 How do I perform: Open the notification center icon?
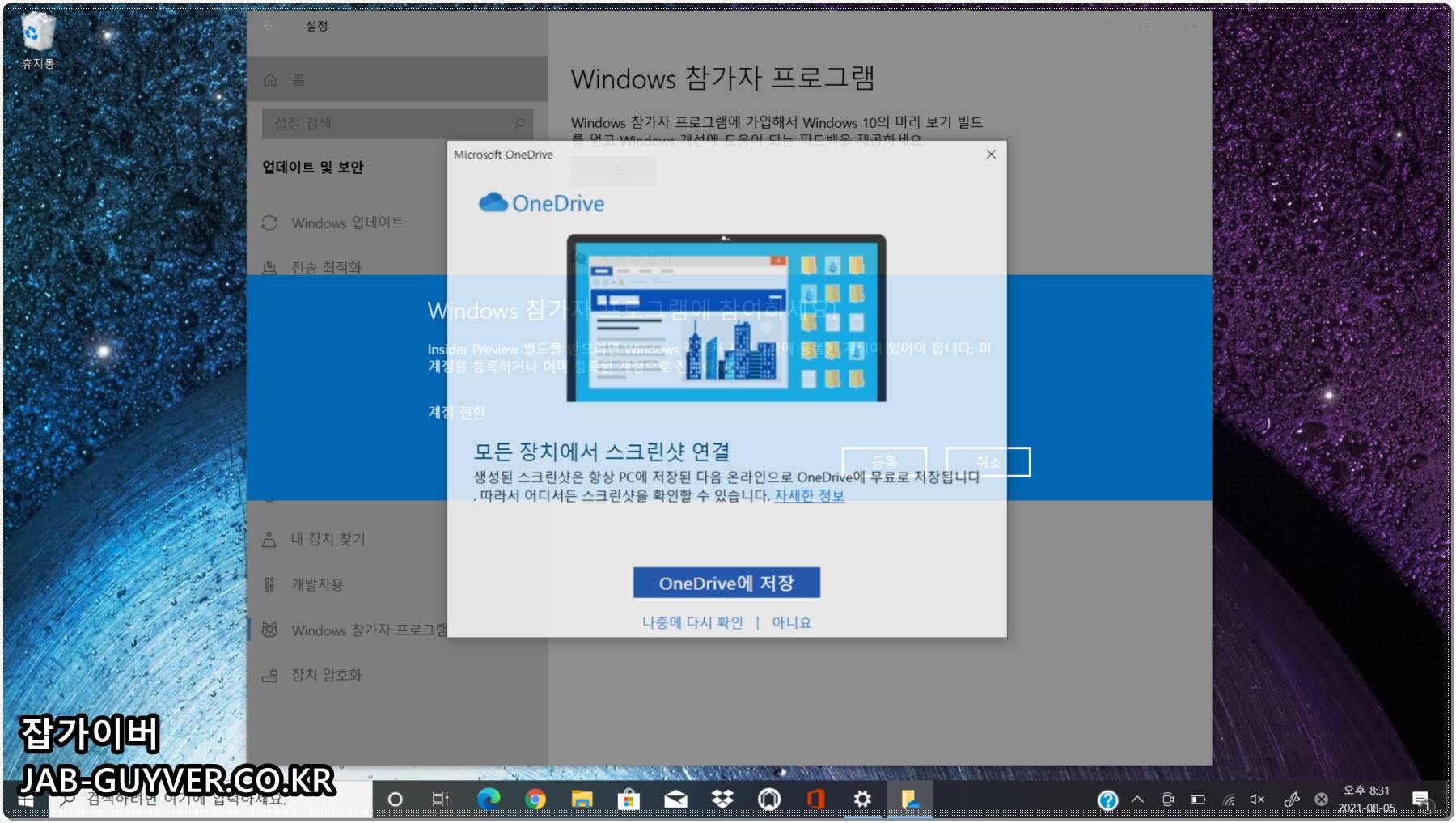pos(1420,800)
